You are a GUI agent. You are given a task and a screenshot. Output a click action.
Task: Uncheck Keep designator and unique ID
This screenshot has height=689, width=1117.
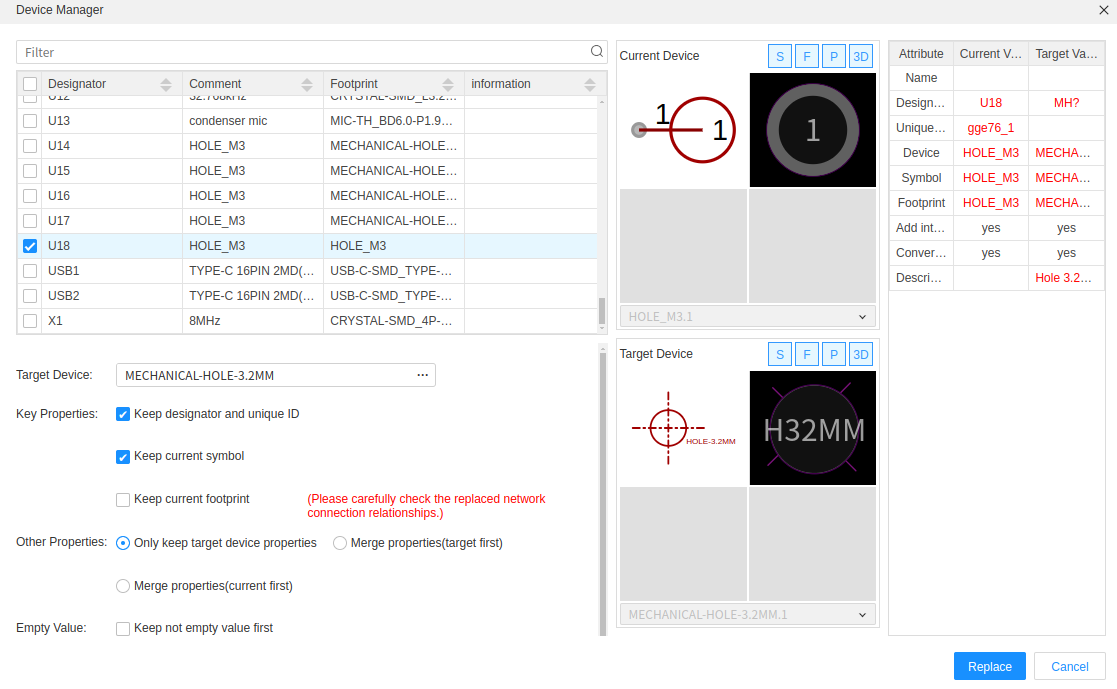tap(123, 414)
